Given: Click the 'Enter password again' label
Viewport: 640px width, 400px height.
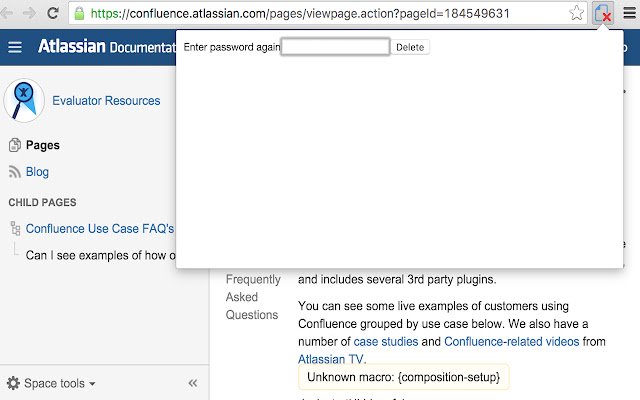Looking at the screenshot, I should coord(232,47).
